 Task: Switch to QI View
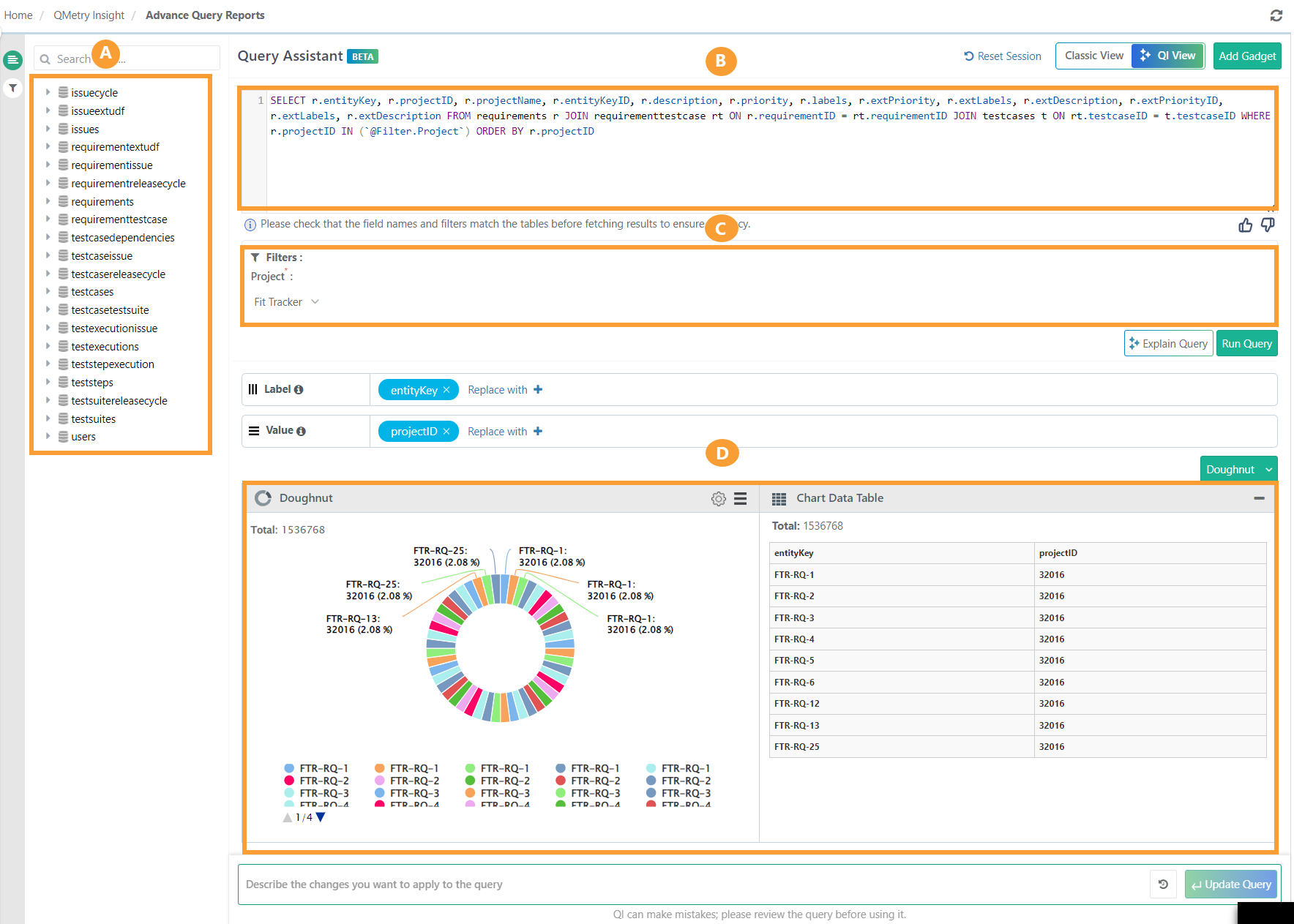[1168, 56]
